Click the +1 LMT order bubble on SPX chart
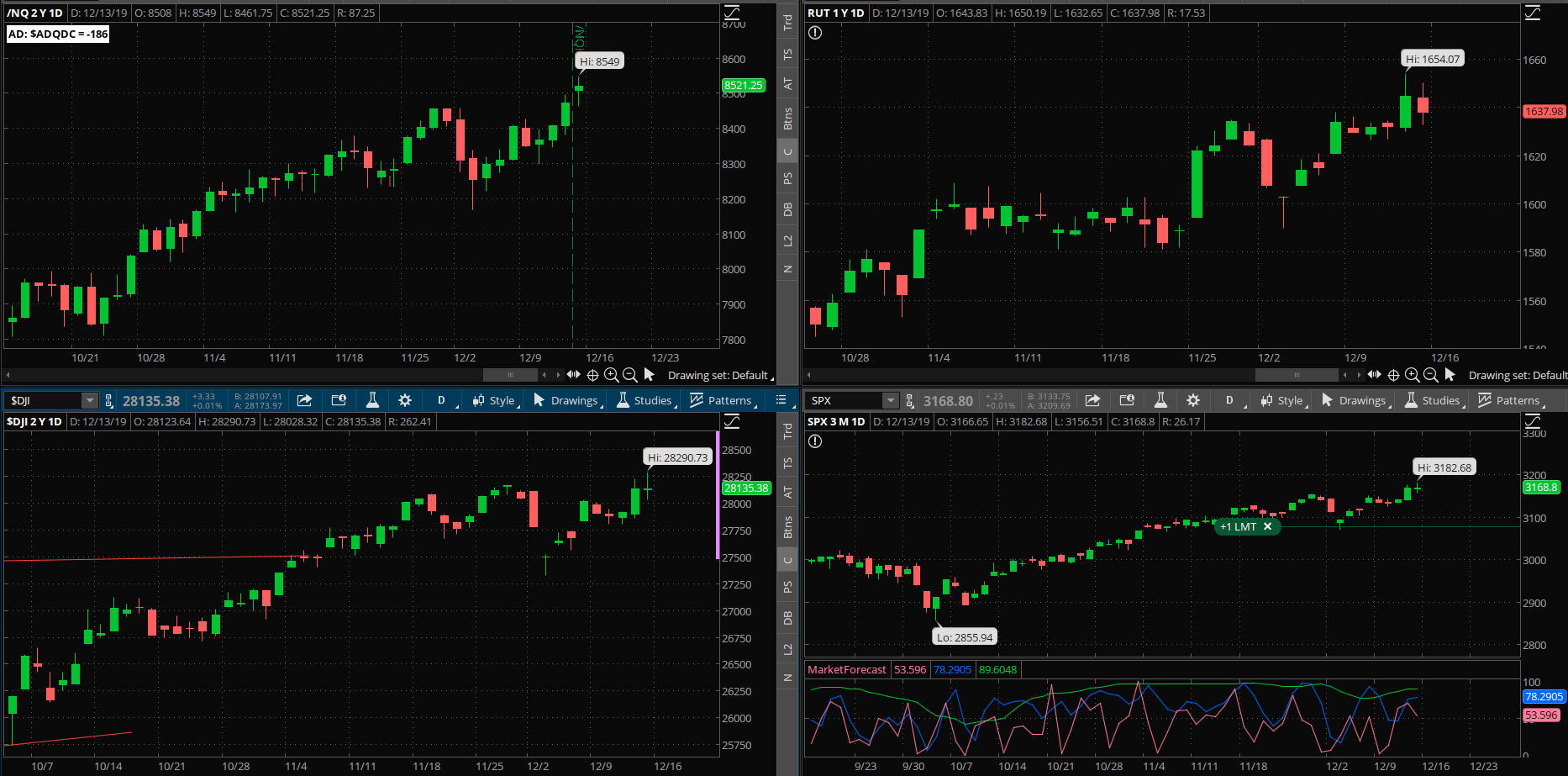 [x=1239, y=526]
